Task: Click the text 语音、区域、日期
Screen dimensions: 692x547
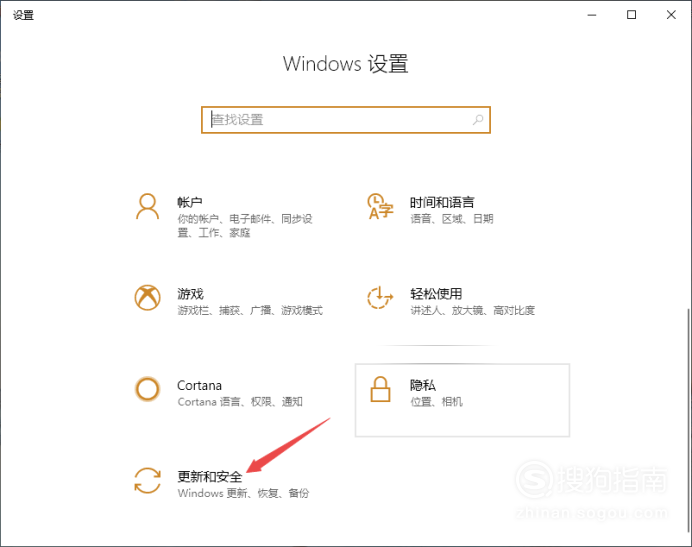Action: pos(451,219)
